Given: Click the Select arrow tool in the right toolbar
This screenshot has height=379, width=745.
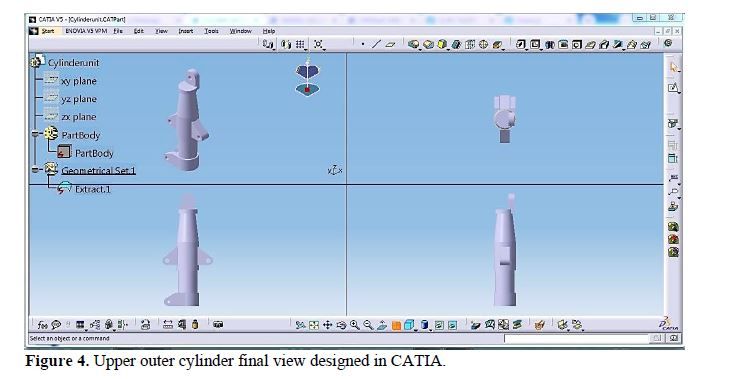Looking at the screenshot, I should pos(673,67).
